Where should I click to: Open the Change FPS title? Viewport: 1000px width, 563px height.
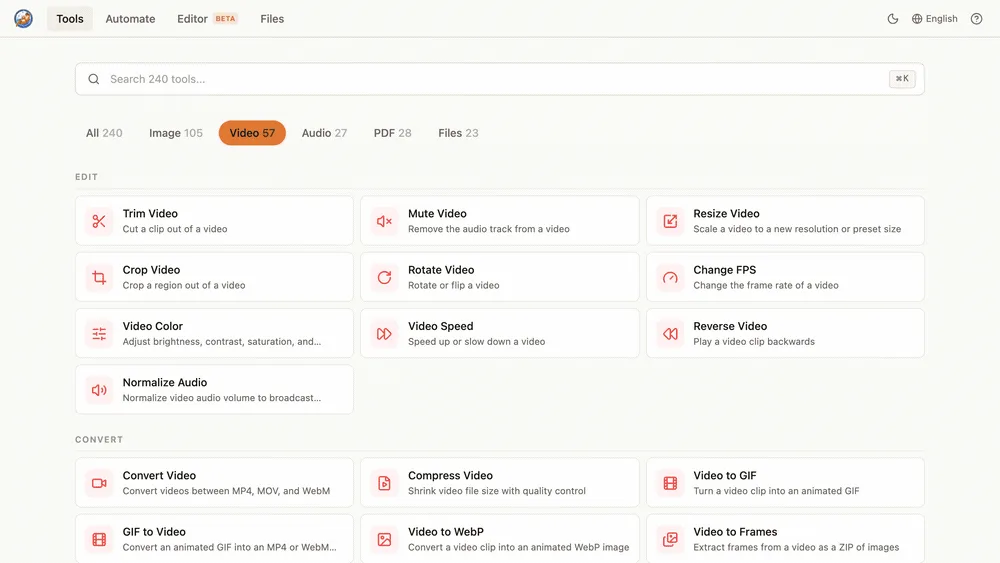(724, 270)
